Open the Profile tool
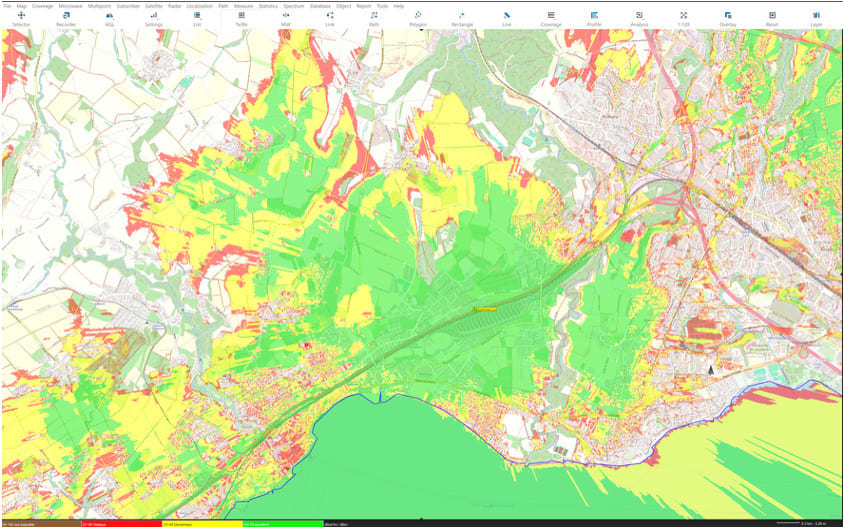Screen dimensions: 844x527 pyautogui.click(x=594, y=18)
